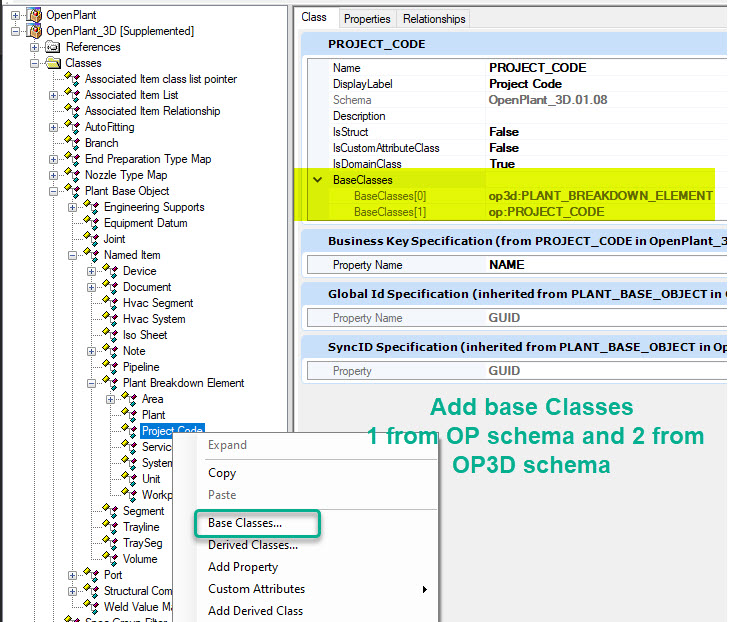The height and width of the screenshot is (622, 729).
Task: Expand the References node
Action: click(x=34, y=47)
